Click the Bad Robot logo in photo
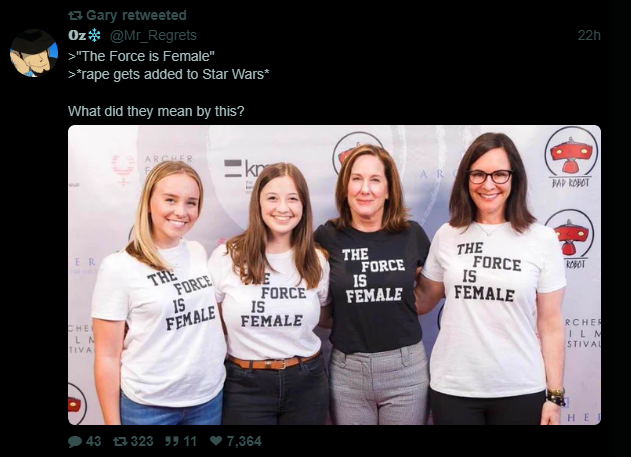 click(x=571, y=157)
